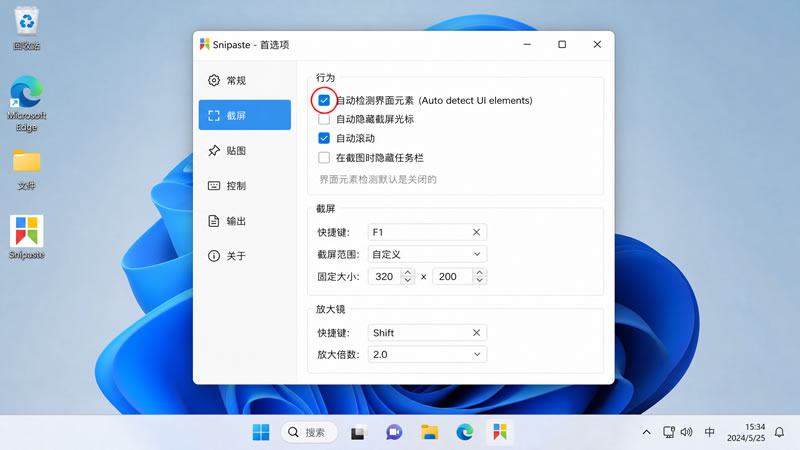Select the 截屏 tab in sidebar
This screenshot has width=800, height=450.
coord(244,115)
